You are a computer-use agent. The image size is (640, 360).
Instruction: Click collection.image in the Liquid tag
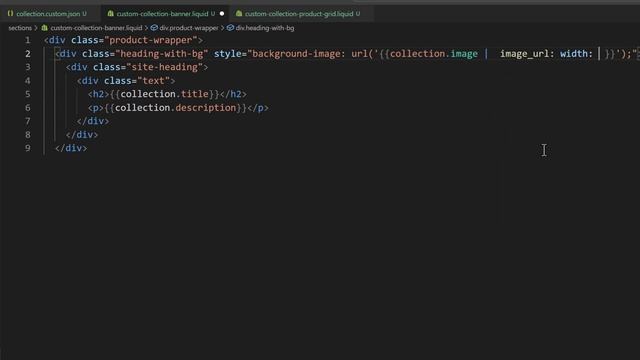coord(433,53)
